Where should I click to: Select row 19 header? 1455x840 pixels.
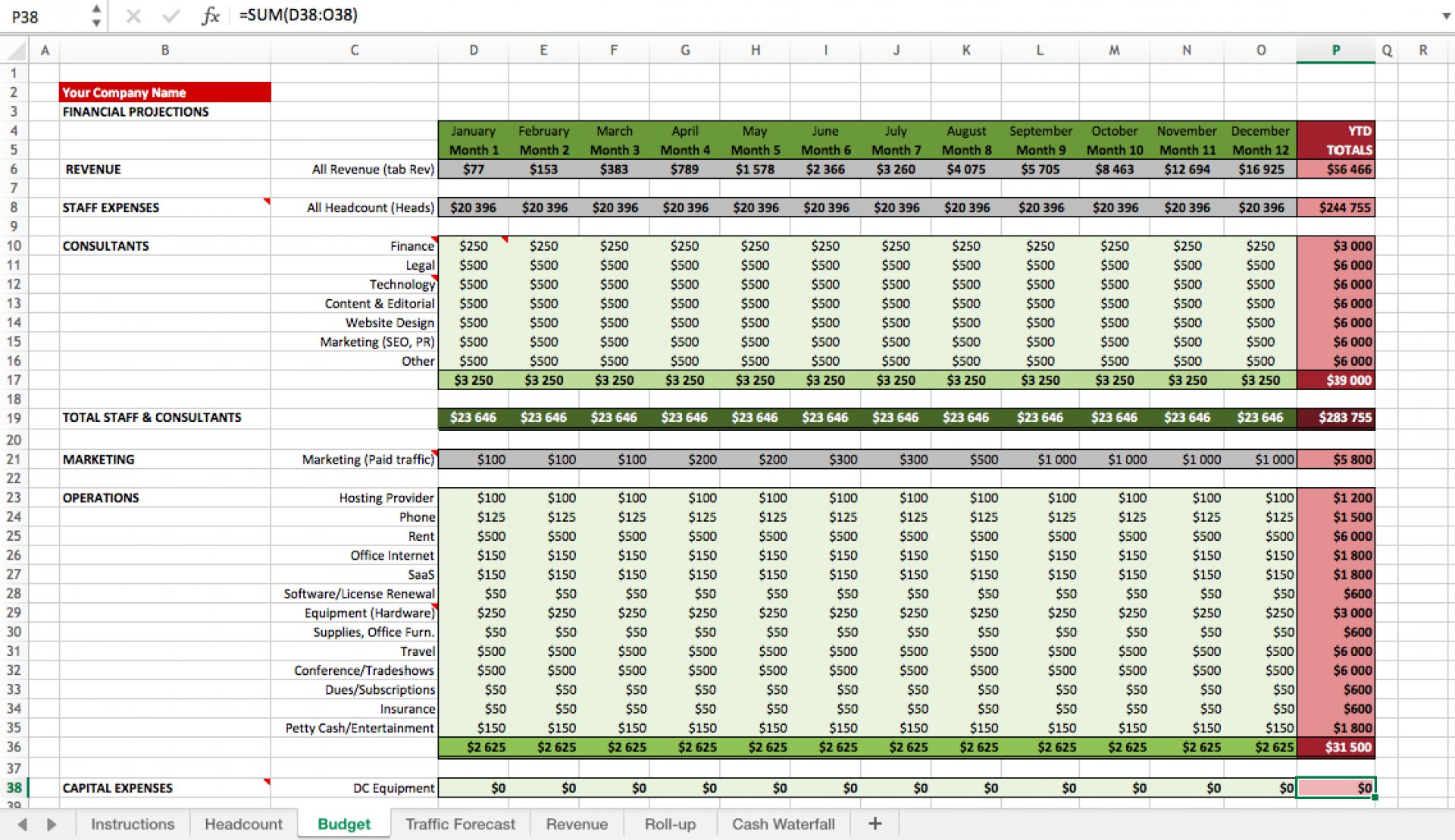pyautogui.click(x=14, y=418)
